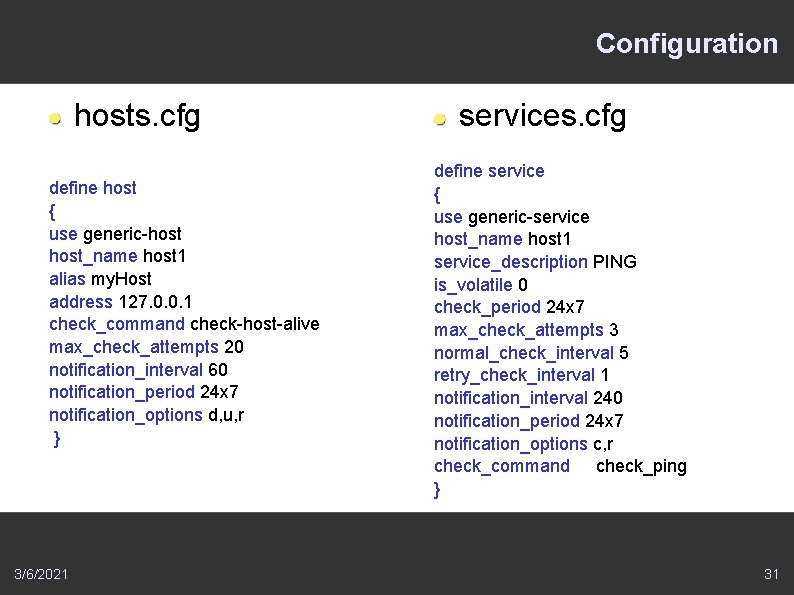Click 'check_command check-host-alive' text
The height and width of the screenshot is (595, 794).
coord(183,324)
